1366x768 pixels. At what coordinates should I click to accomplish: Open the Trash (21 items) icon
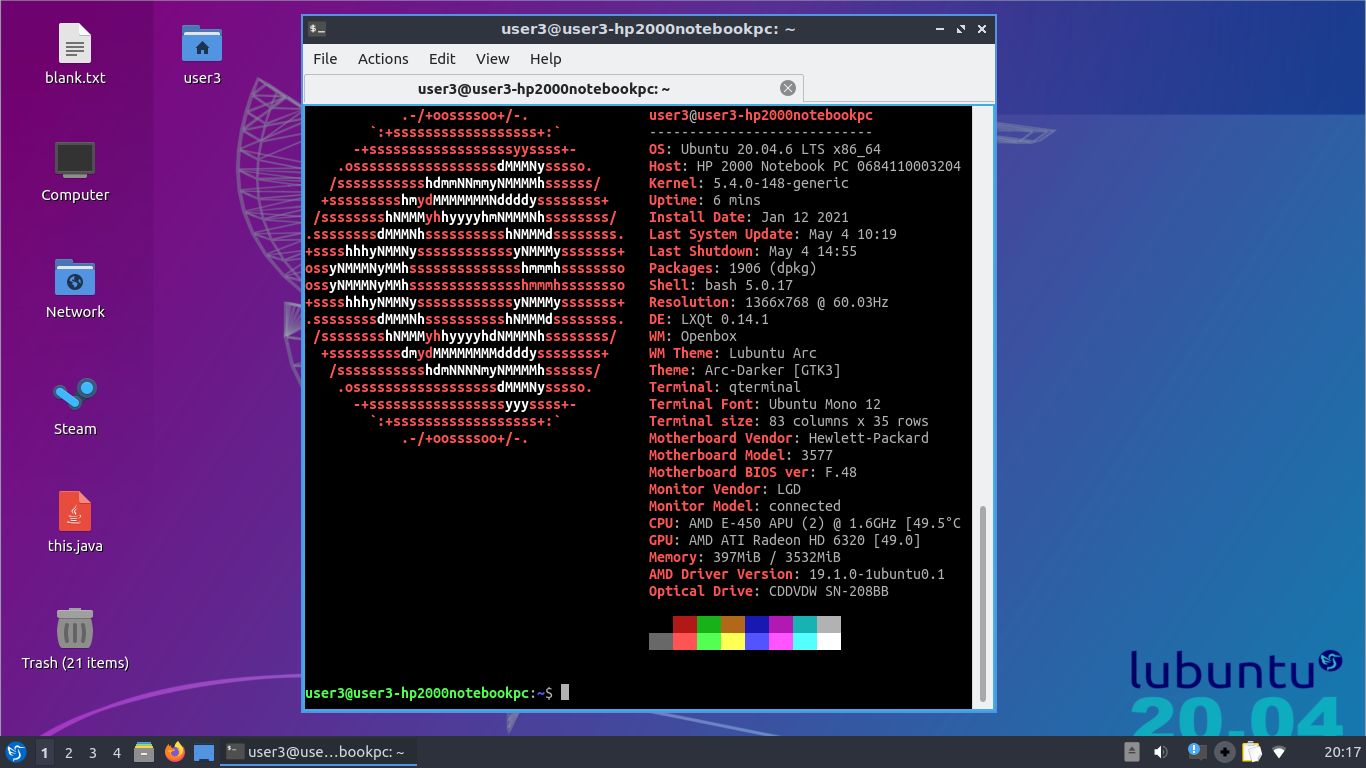point(75,629)
